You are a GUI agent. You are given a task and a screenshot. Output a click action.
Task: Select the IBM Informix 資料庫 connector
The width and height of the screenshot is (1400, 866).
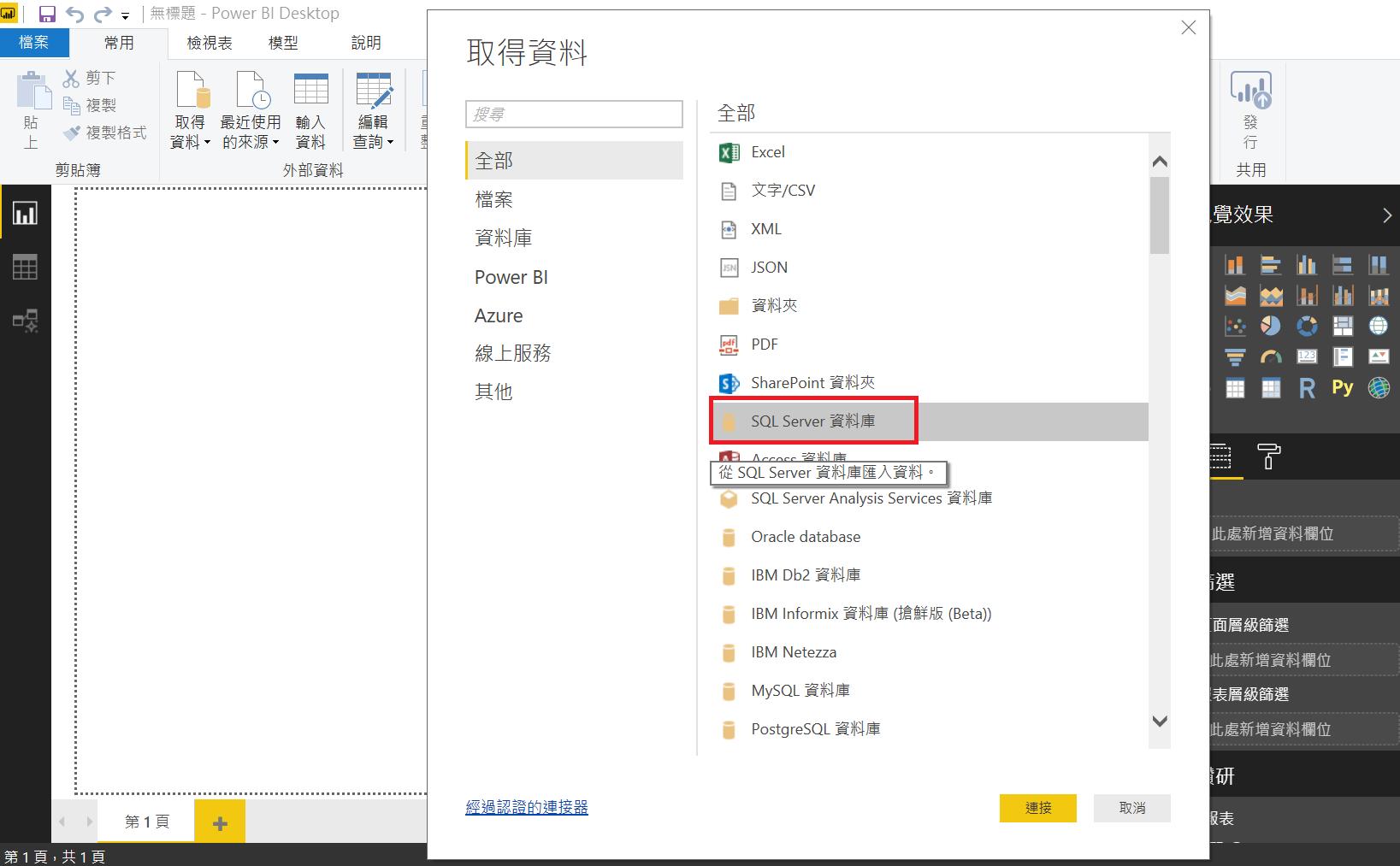pos(929,614)
